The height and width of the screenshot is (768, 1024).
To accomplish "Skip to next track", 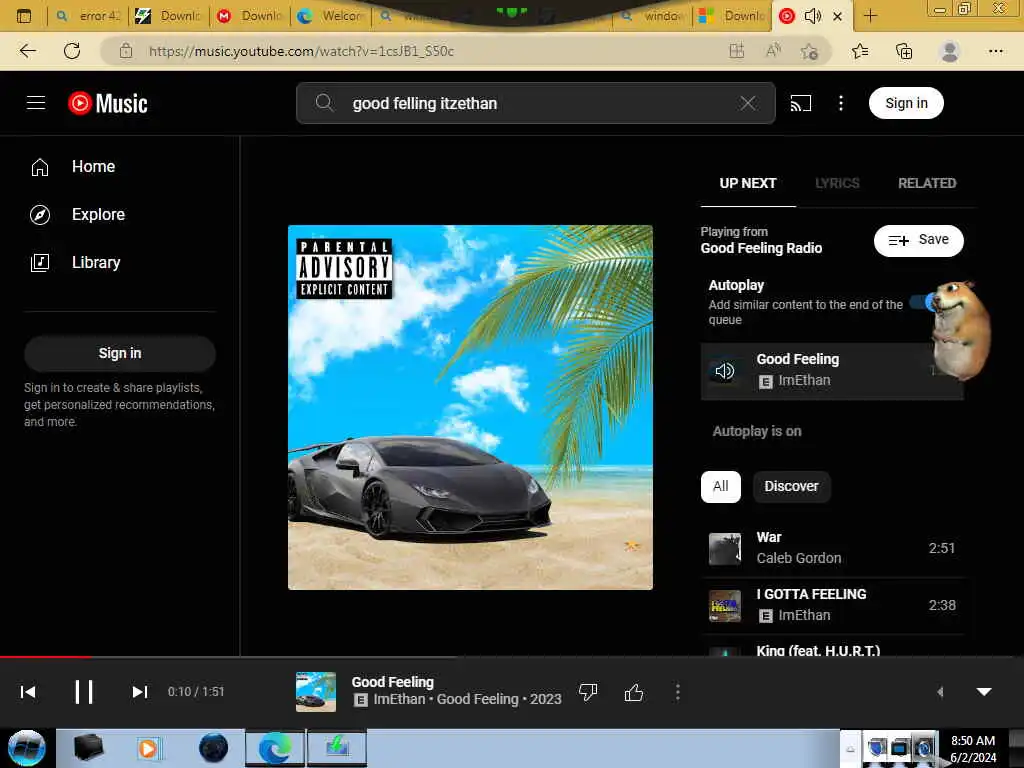I will 139,692.
